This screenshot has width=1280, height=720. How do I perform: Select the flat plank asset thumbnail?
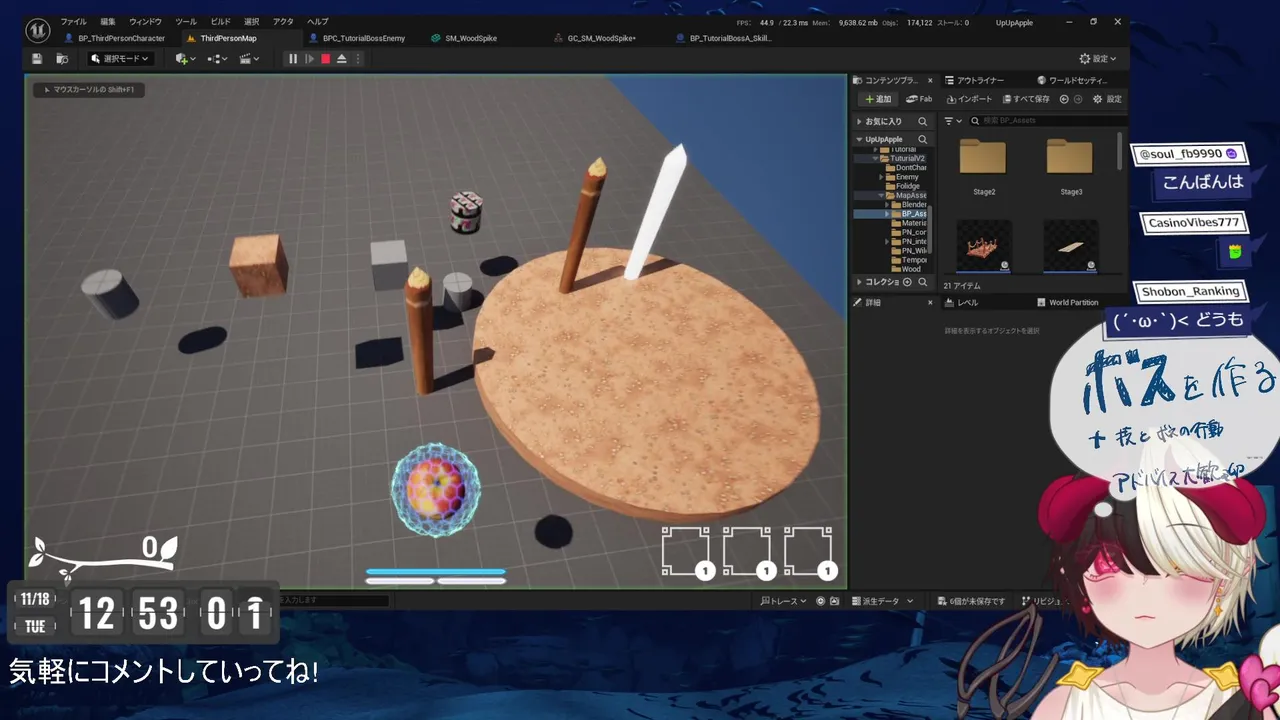coord(1071,246)
